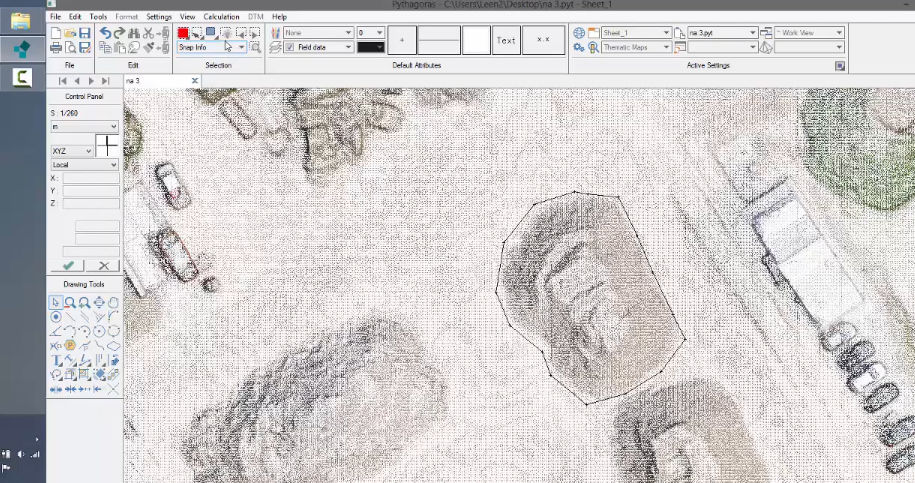Screen dimensions: 915x483
Task: Go to the first sheet with the navigation arrow
Action: click(x=62, y=81)
